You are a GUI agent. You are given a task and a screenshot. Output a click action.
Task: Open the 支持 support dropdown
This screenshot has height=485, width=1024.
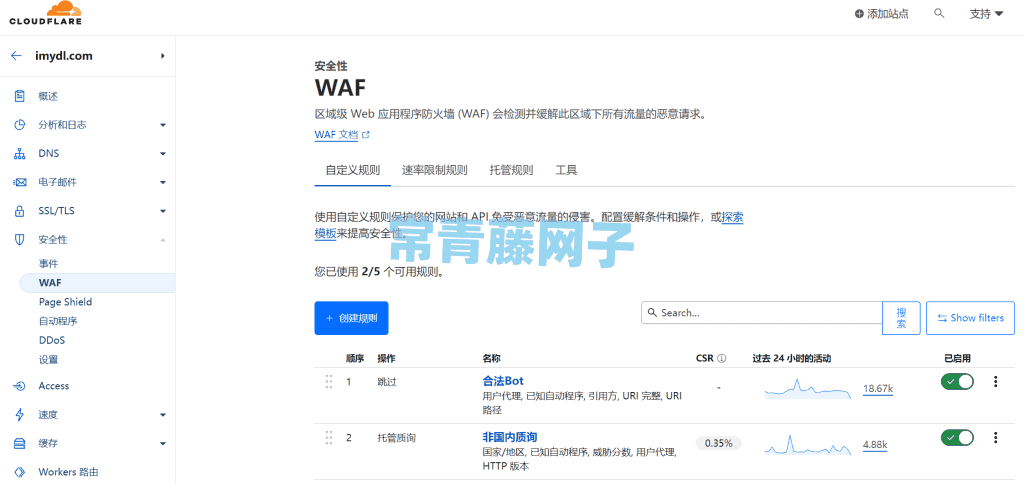click(x=986, y=14)
